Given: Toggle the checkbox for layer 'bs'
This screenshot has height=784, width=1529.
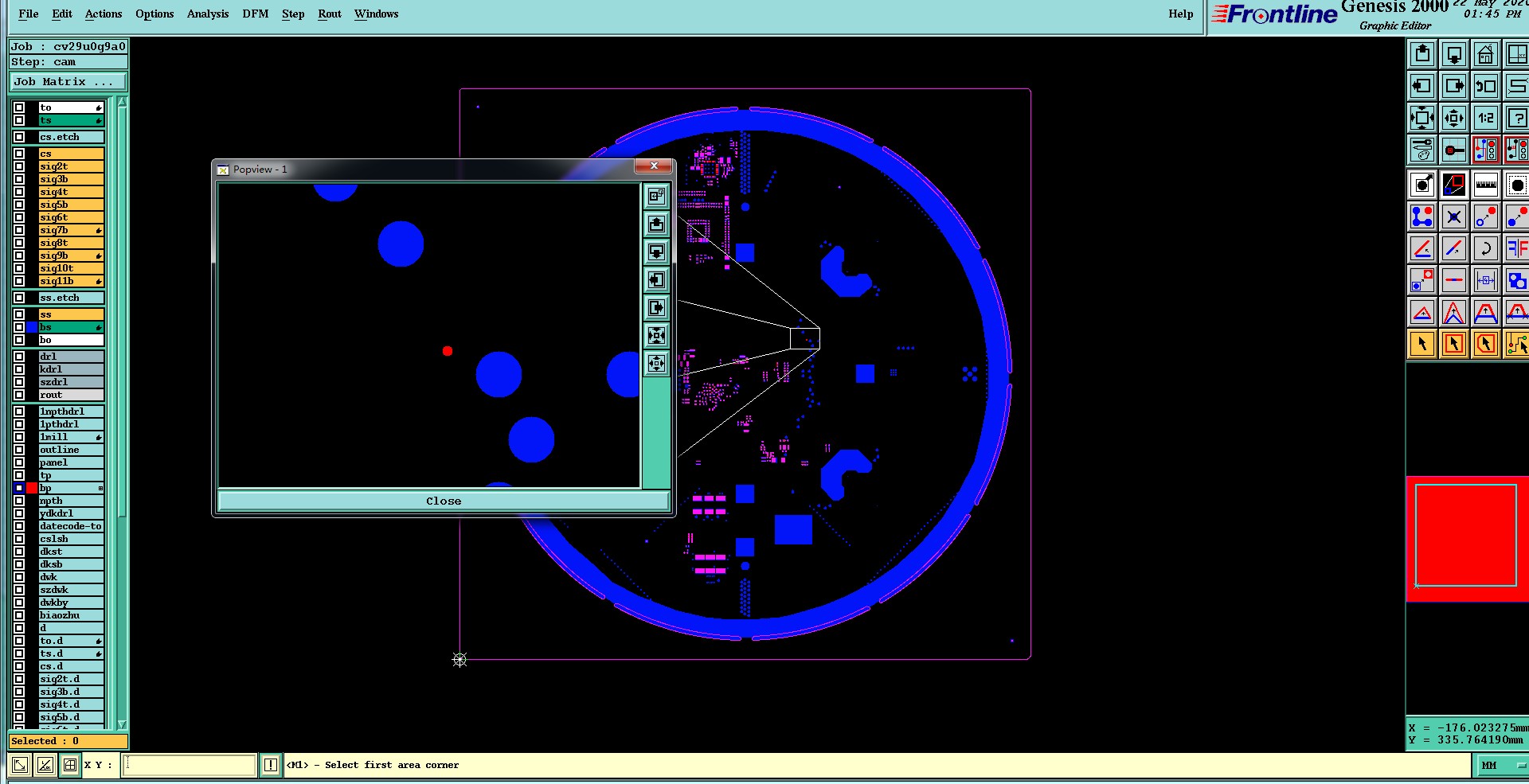Looking at the screenshot, I should (x=19, y=327).
